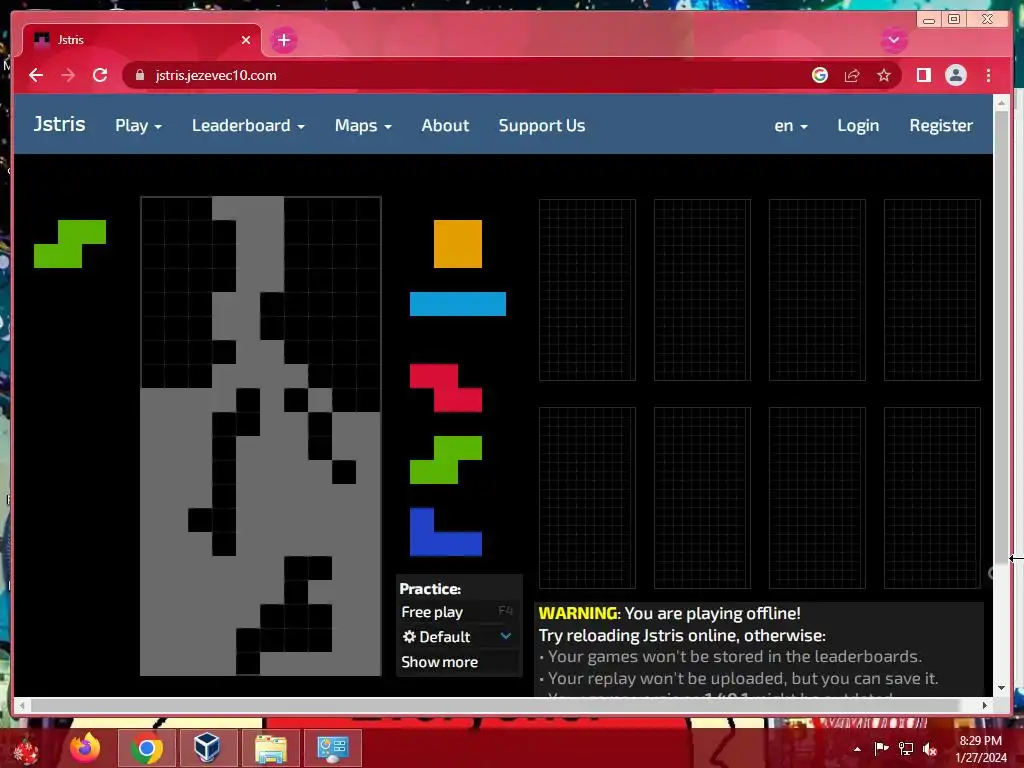The height and width of the screenshot is (768, 1024).
Task: Select the Jstris browser tab
Action: click(x=142, y=40)
